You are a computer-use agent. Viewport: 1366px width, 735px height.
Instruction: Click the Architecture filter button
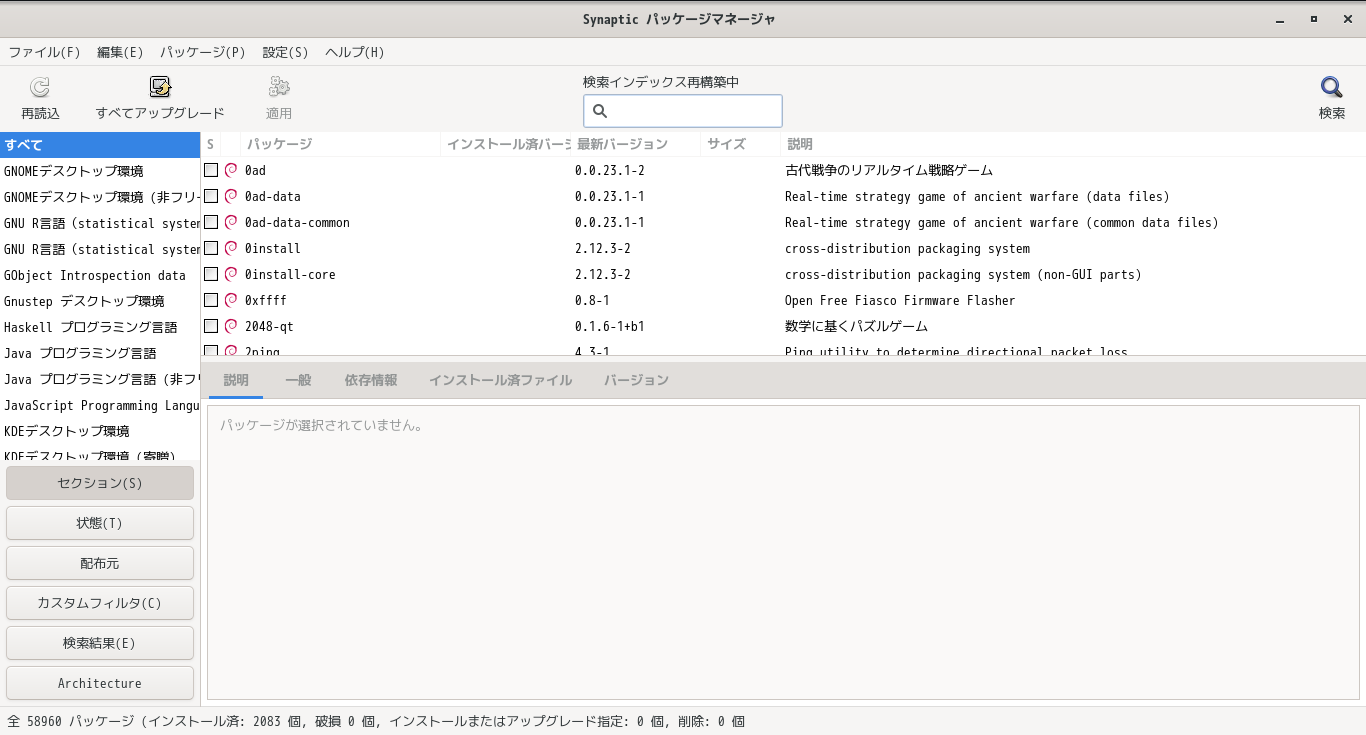[x=100, y=683]
